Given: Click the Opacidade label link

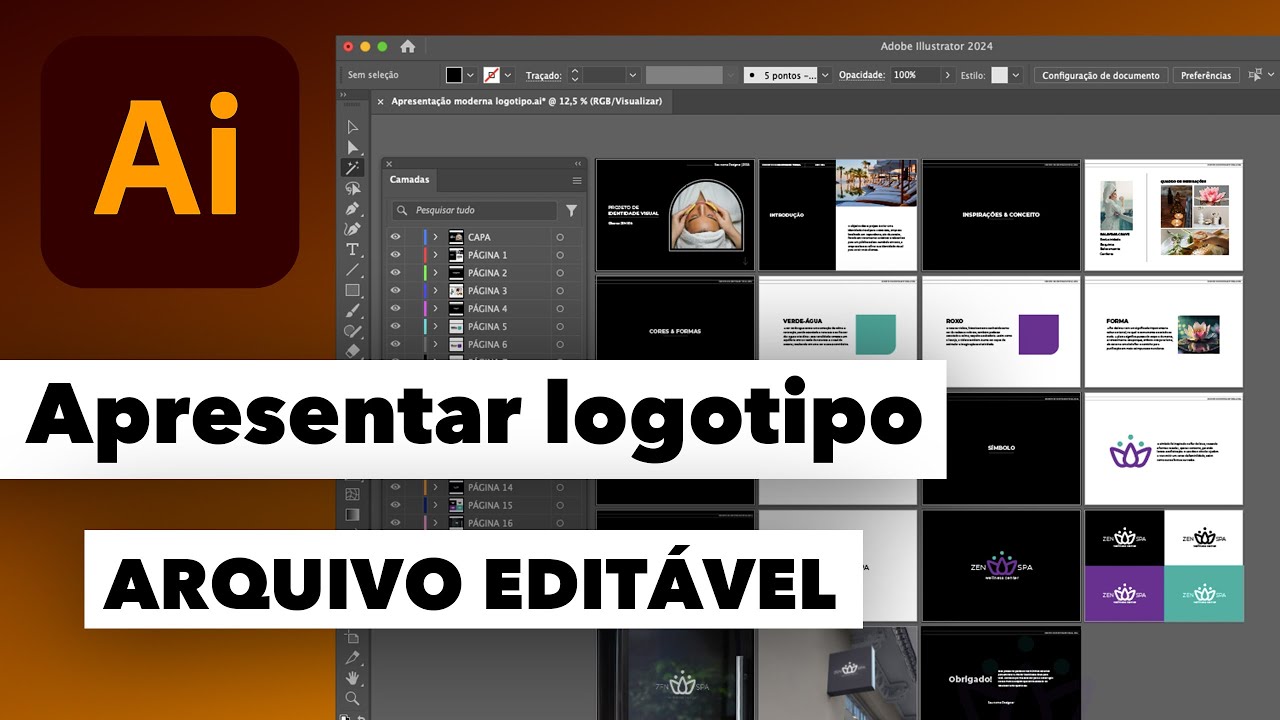Looking at the screenshot, I should point(862,75).
